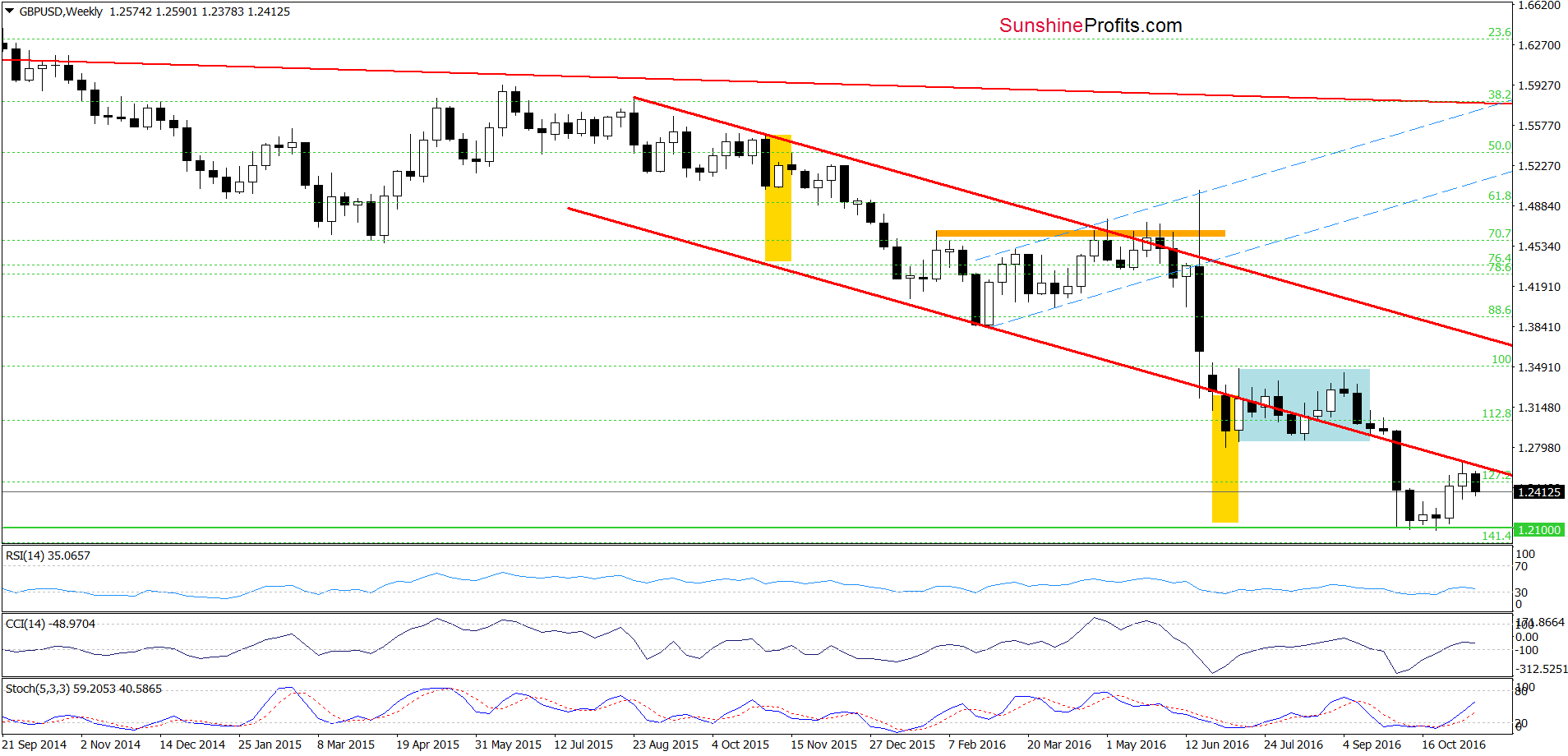
Task: Click the 20 Mar 2016 date label
Action: click(1059, 744)
